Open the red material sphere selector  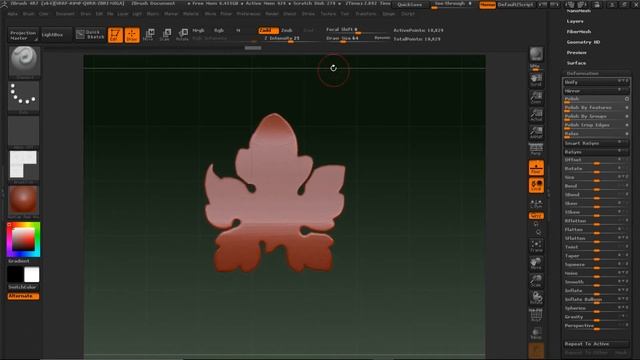[24, 200]
